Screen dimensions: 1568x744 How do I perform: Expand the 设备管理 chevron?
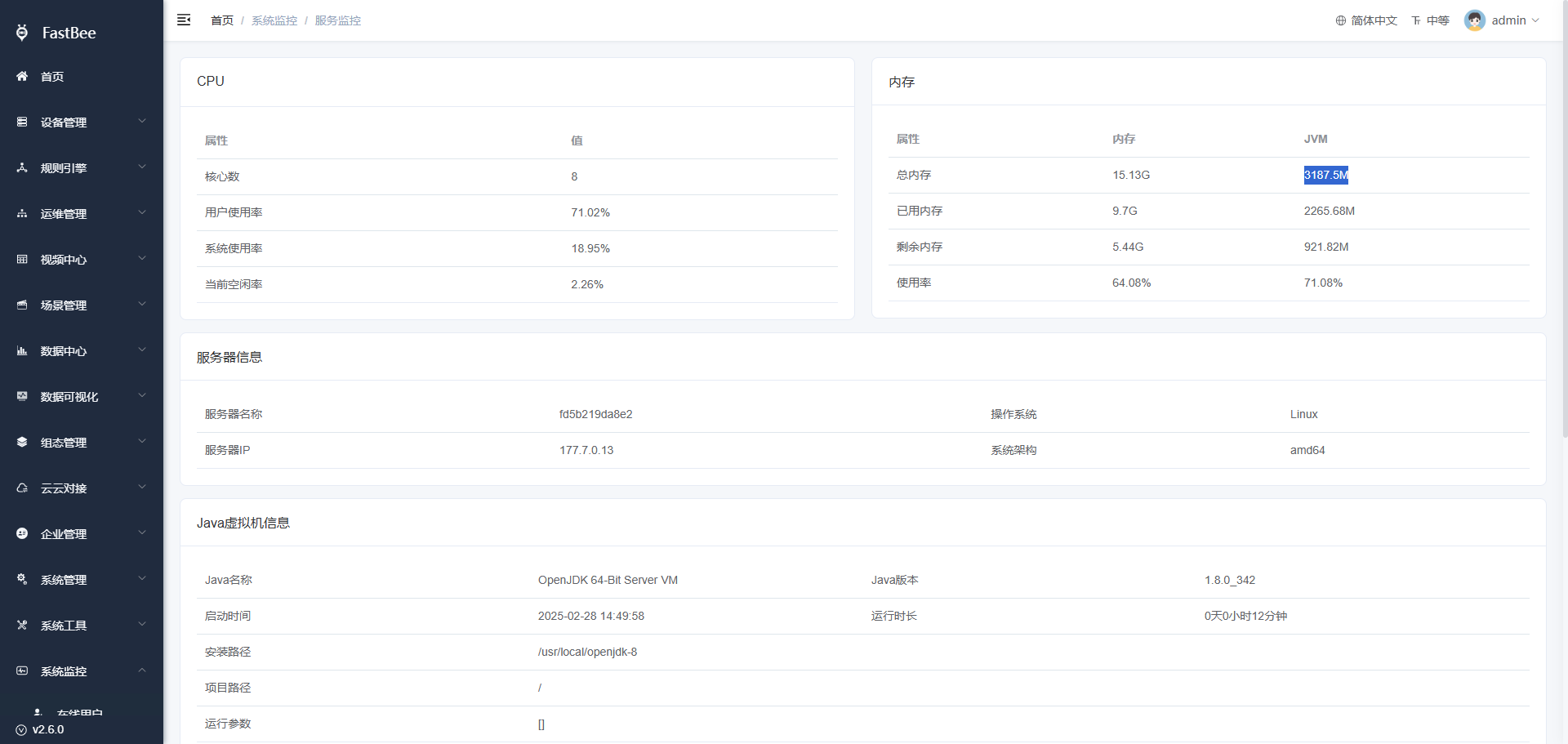tap(142, 121)
